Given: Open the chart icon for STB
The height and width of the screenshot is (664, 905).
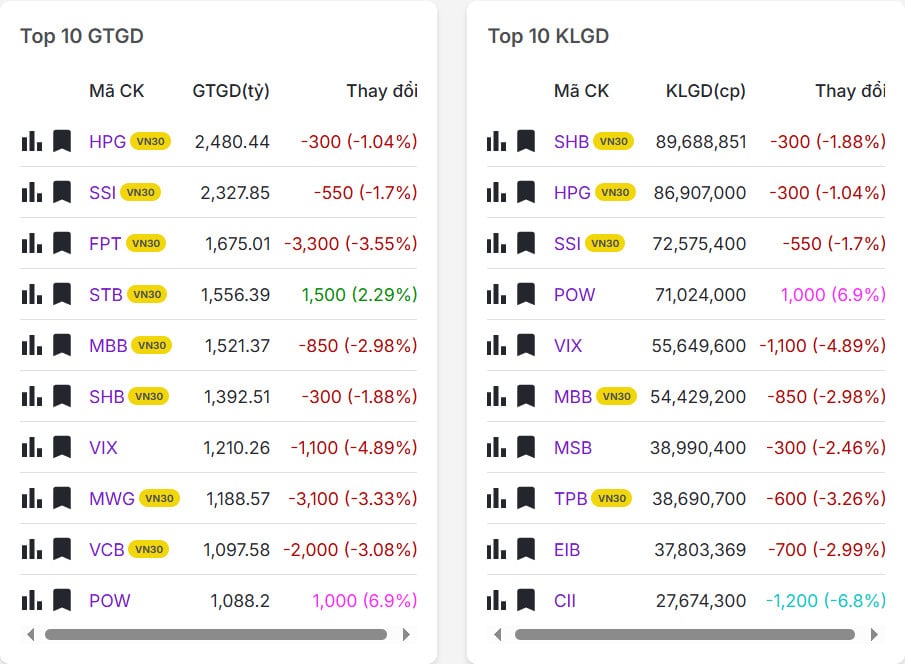Looking at the screenshot, I should [30, 294].
